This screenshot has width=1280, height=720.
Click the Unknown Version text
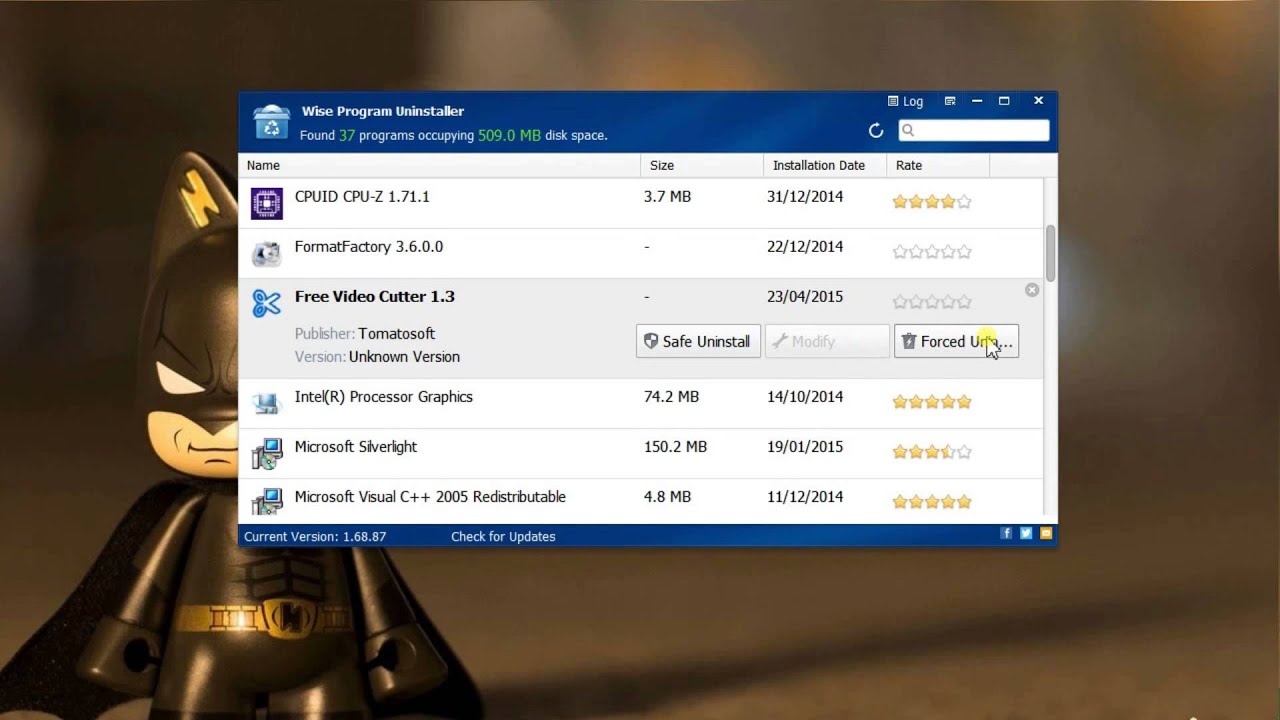coord(404,357)
